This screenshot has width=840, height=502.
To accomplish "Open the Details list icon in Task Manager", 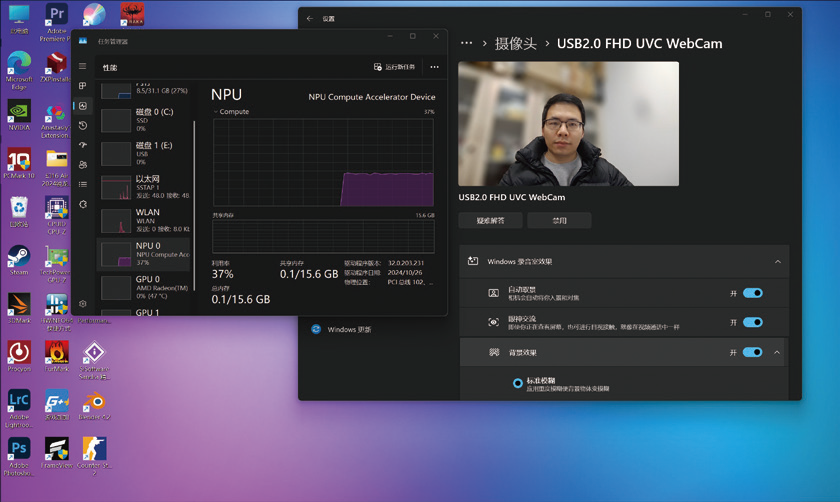I will [x=82, y=184].
